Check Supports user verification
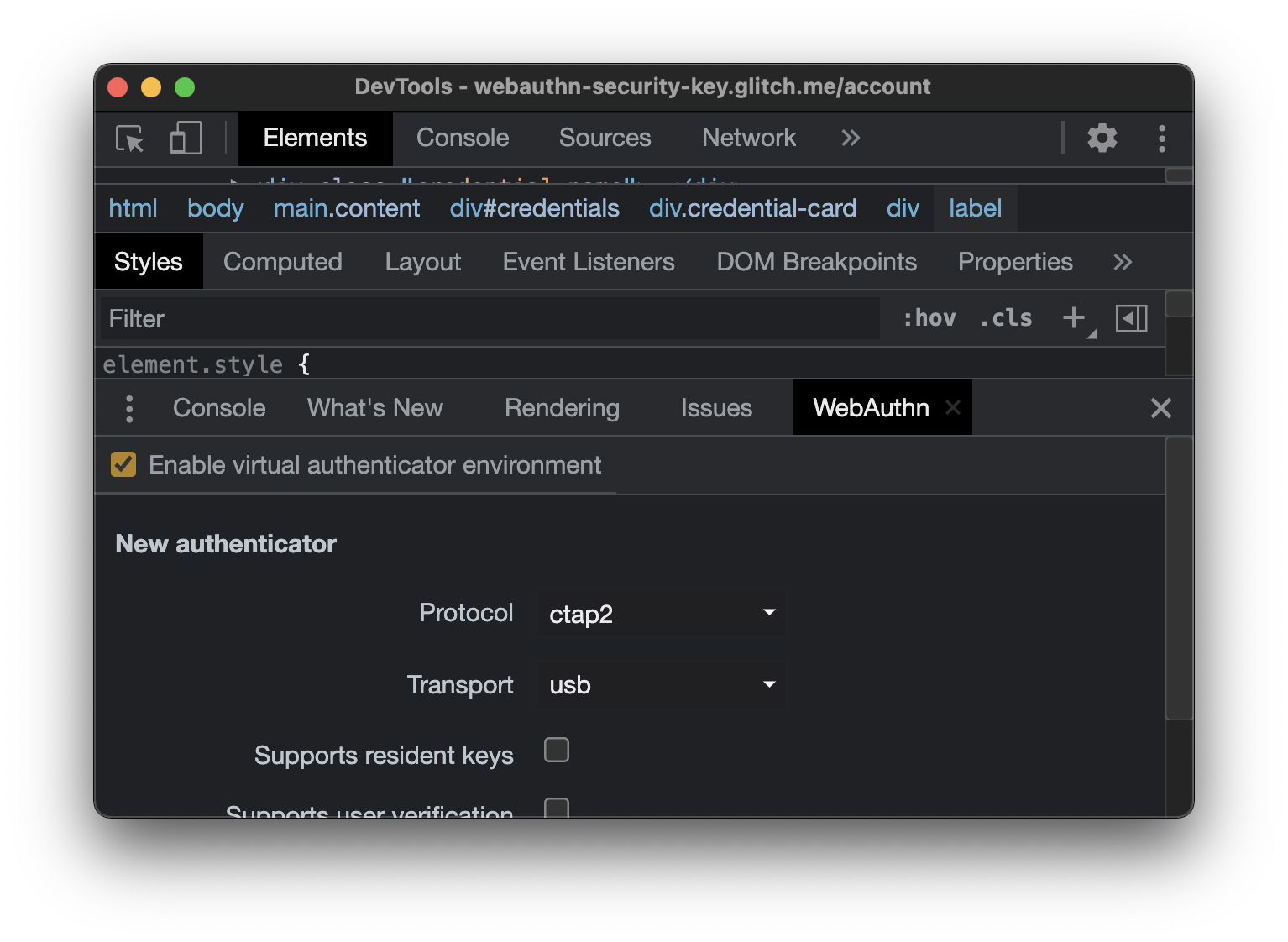This screenshot has width=1288, height=942. (x=556, y=808)
